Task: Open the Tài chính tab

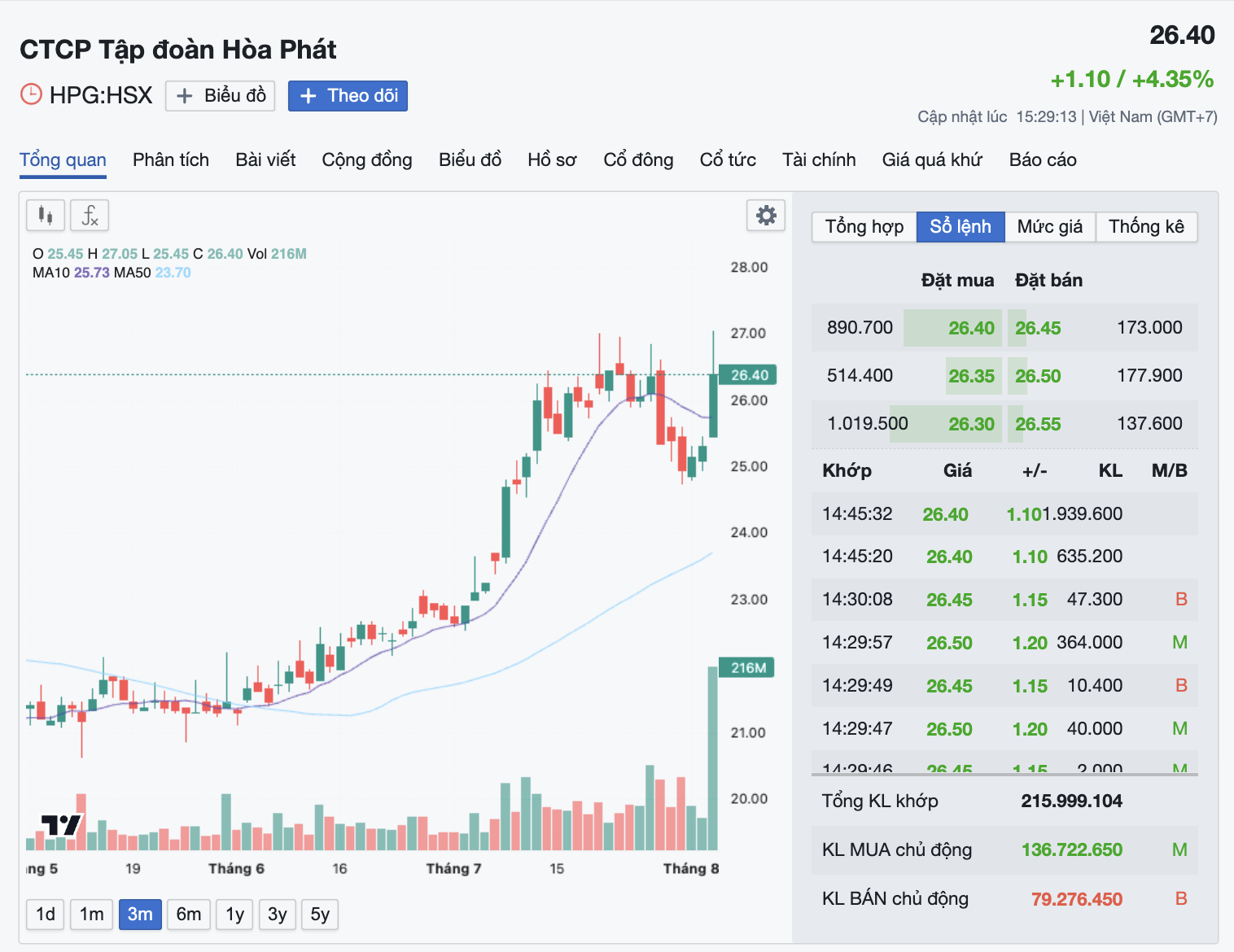Action: click(819, 160)
